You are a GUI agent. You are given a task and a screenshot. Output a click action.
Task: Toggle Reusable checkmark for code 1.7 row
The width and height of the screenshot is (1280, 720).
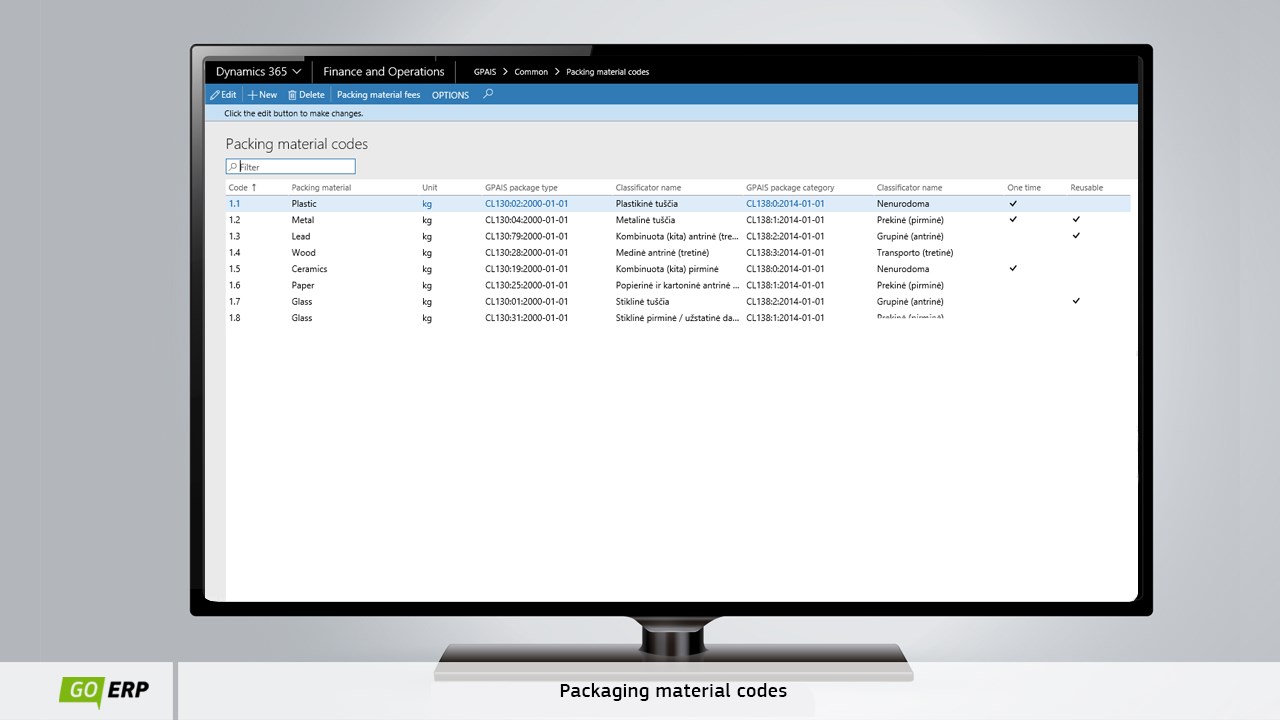[1076, 301]
